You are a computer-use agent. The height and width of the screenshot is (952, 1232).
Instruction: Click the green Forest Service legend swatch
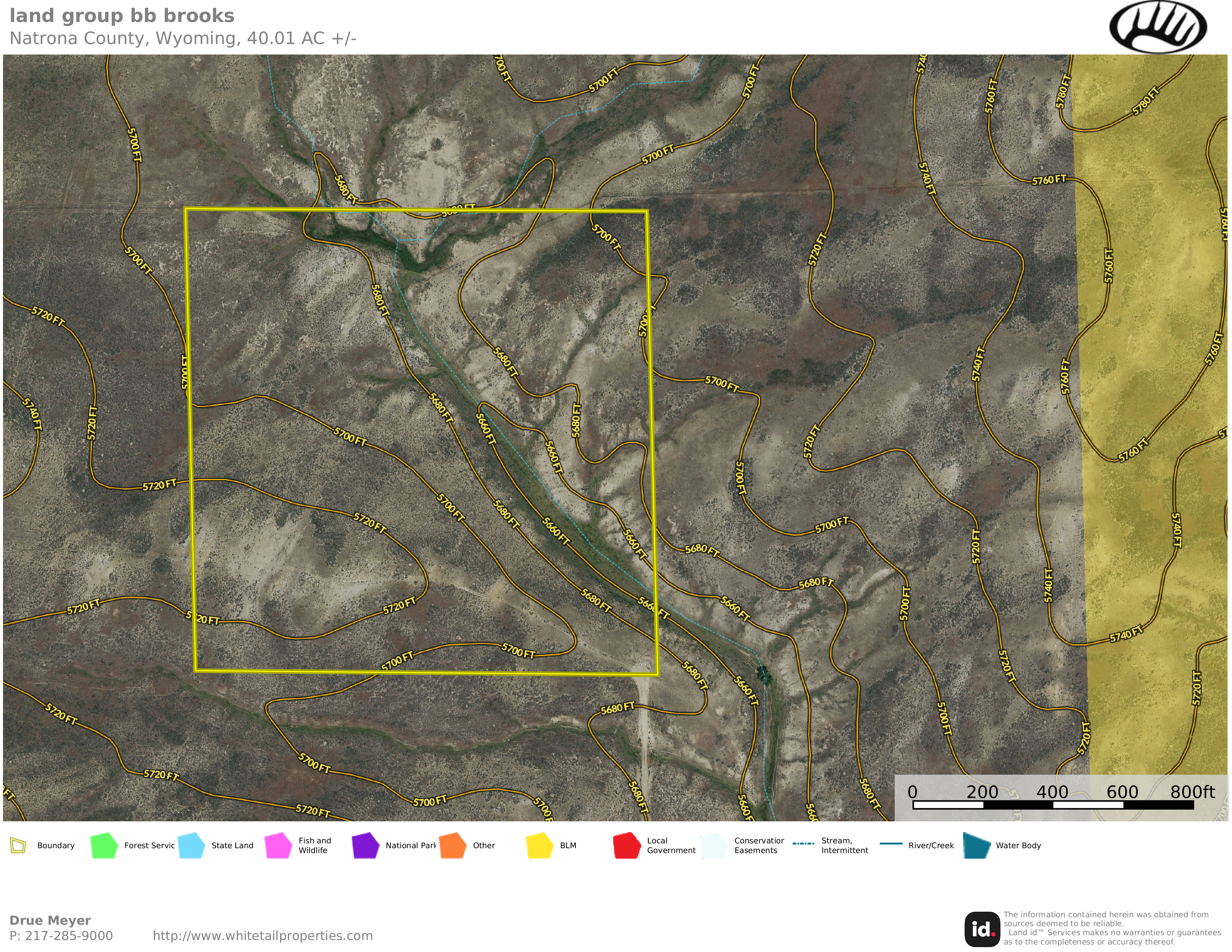pyautogui.click(x=104, y=845)
